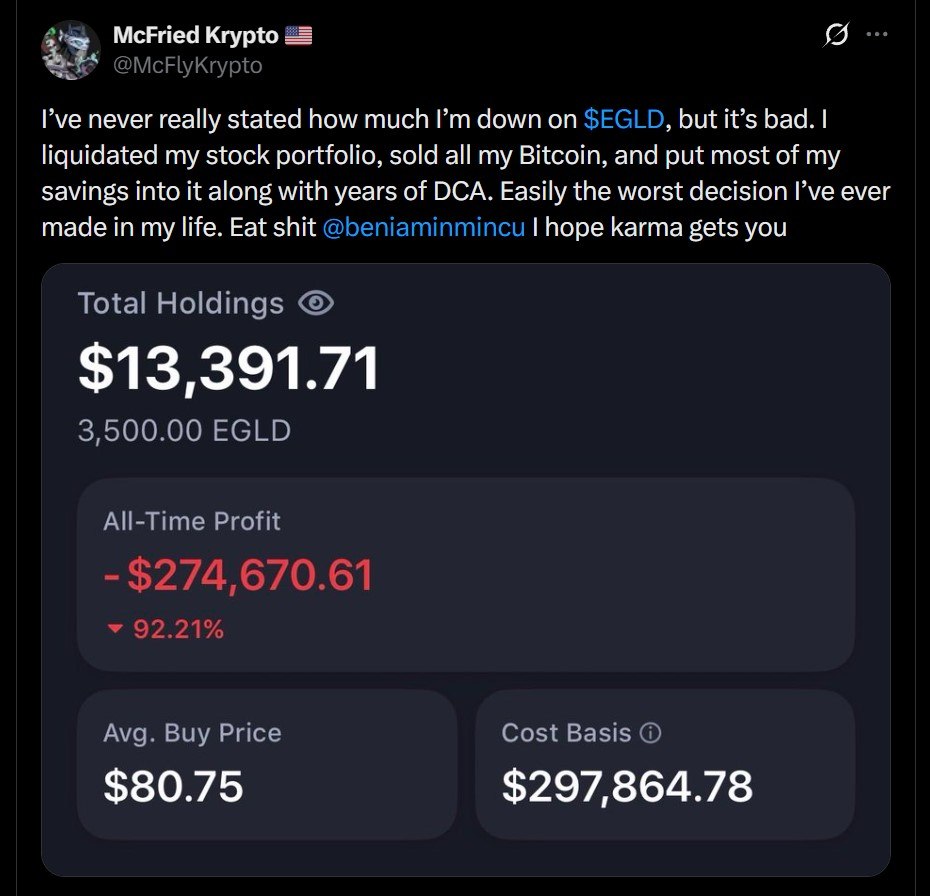
Task: Click the US flag emoji beside name
Action: point(298,35)
